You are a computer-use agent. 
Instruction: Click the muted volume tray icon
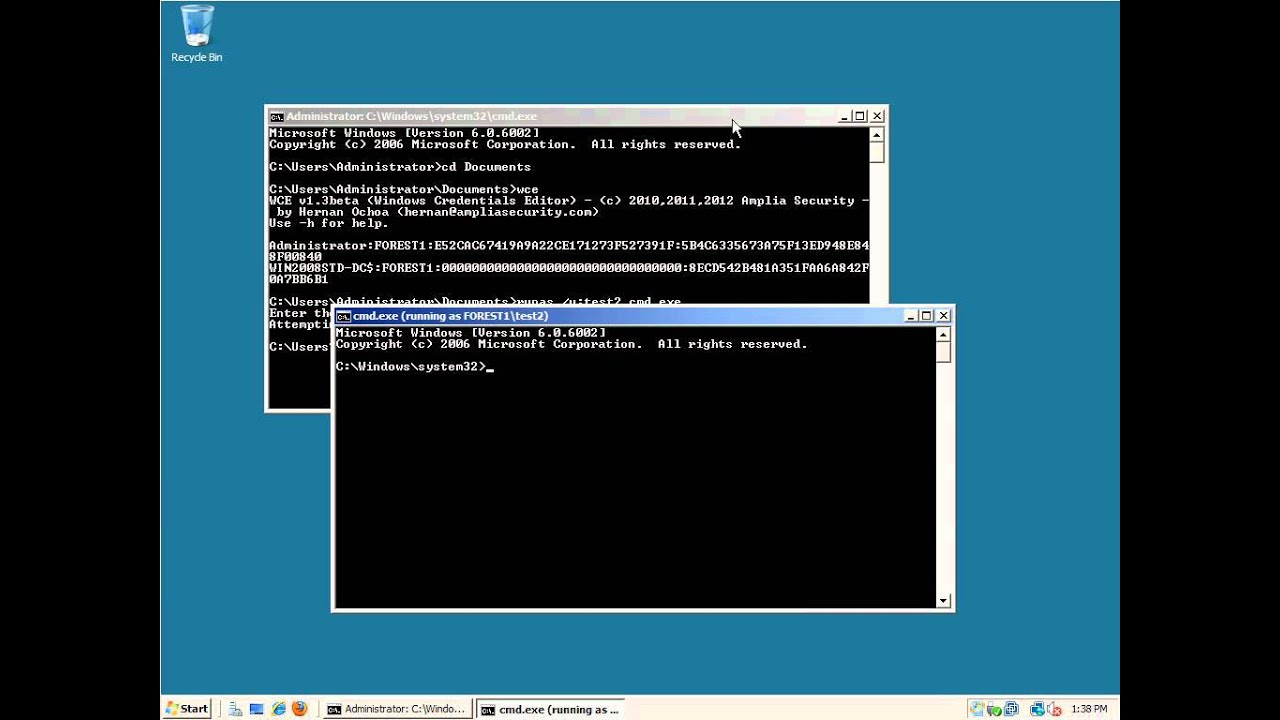(x=1054, y=709)
